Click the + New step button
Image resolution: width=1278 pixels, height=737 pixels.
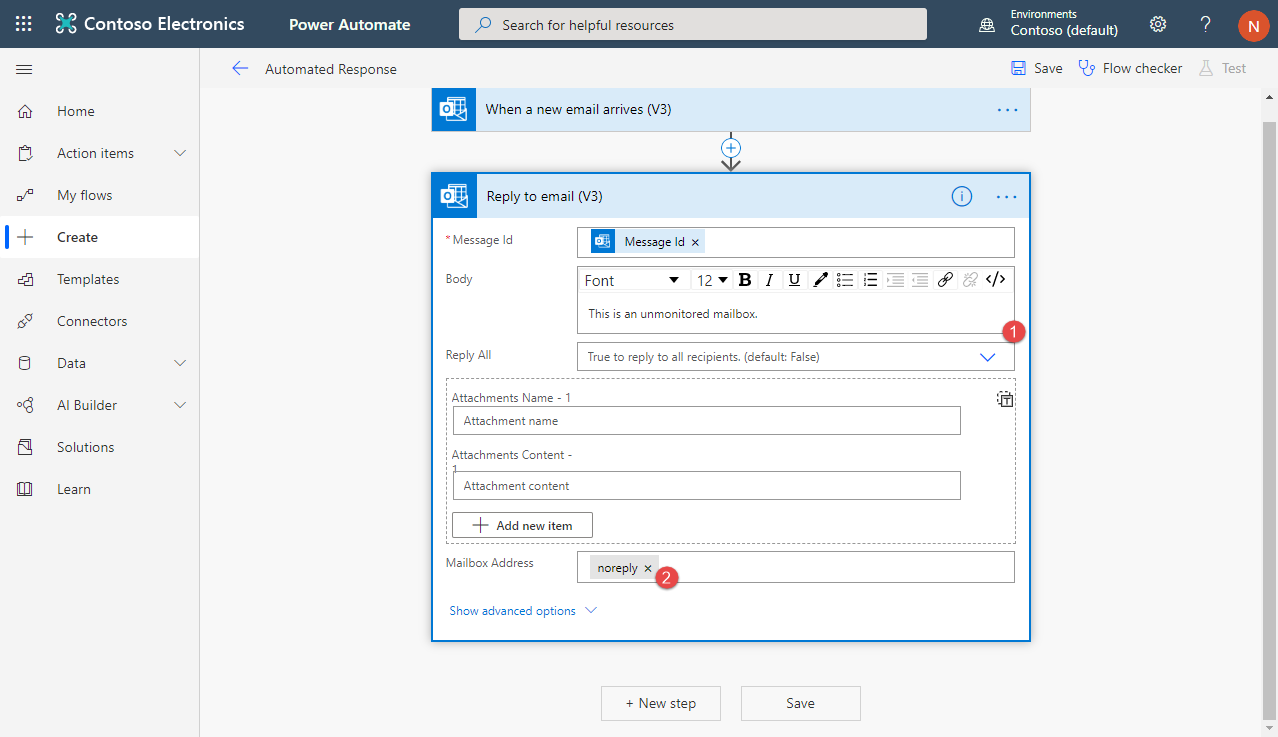660,703
